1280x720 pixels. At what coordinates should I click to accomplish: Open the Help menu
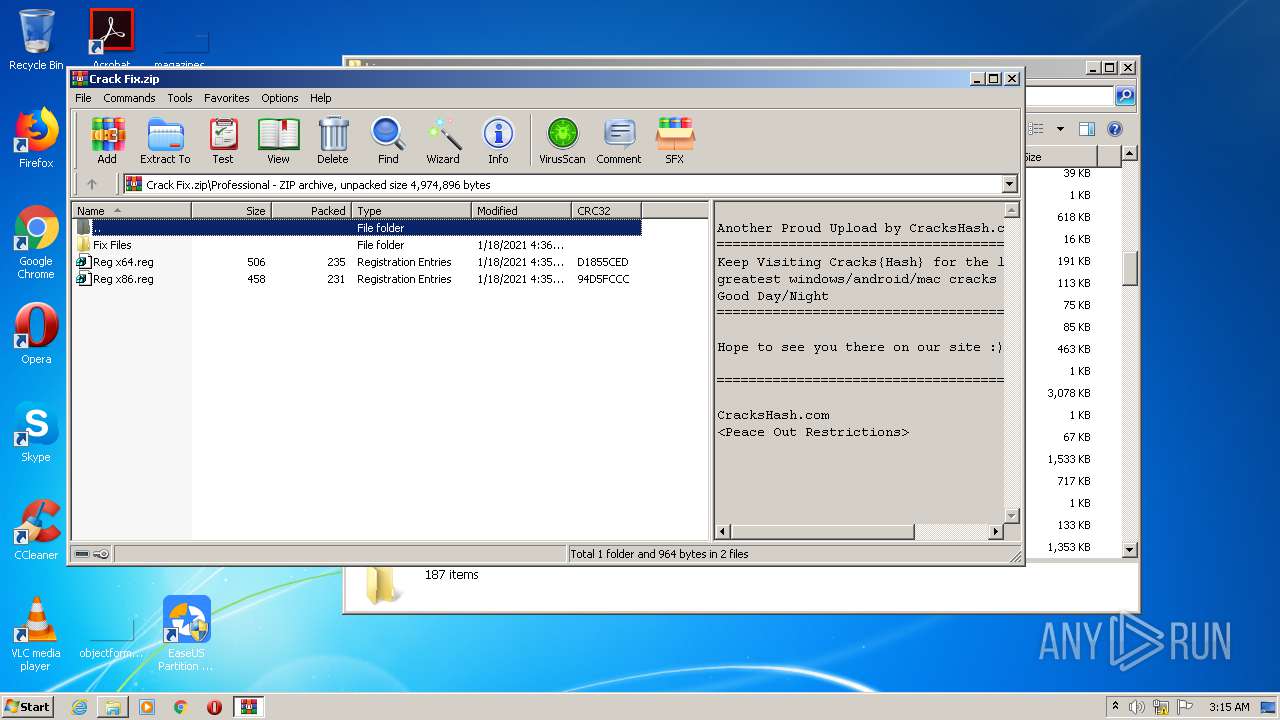click(320, 98)
